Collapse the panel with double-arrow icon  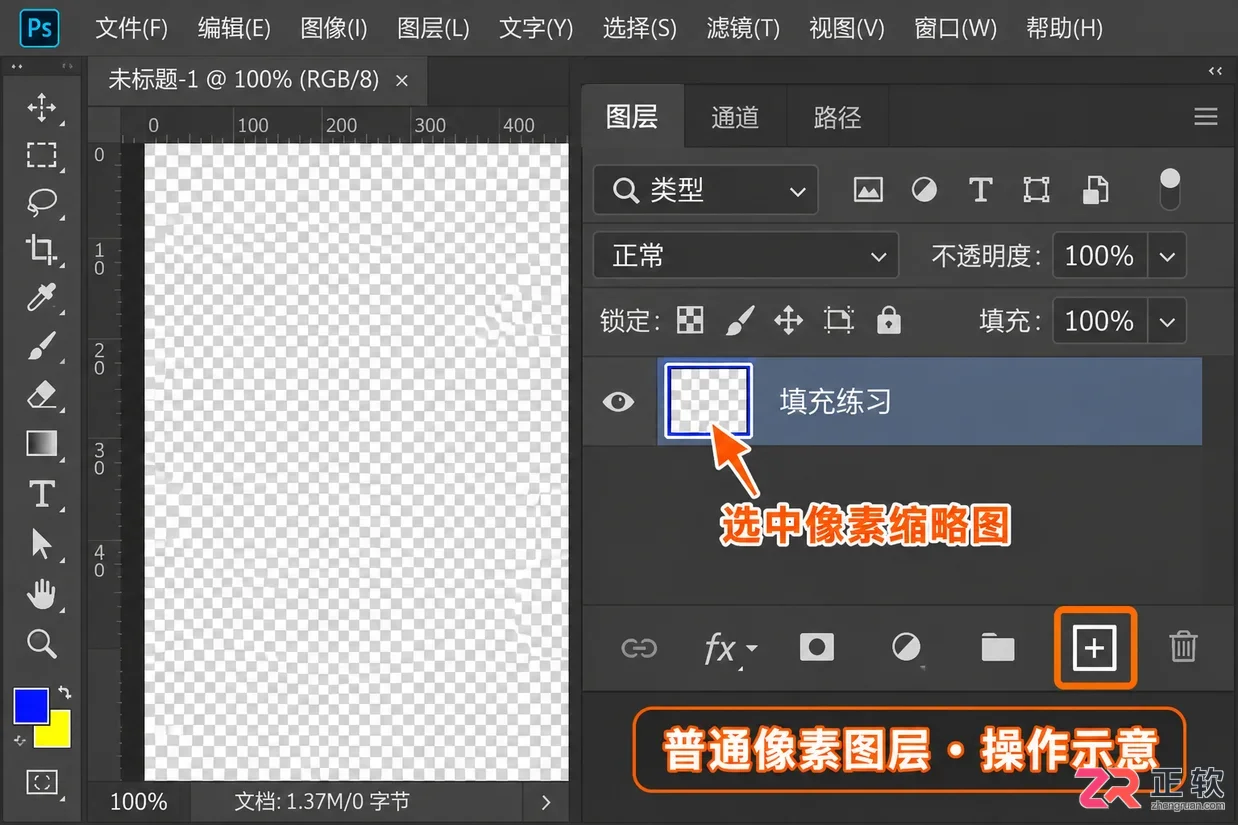(1215, 71)
